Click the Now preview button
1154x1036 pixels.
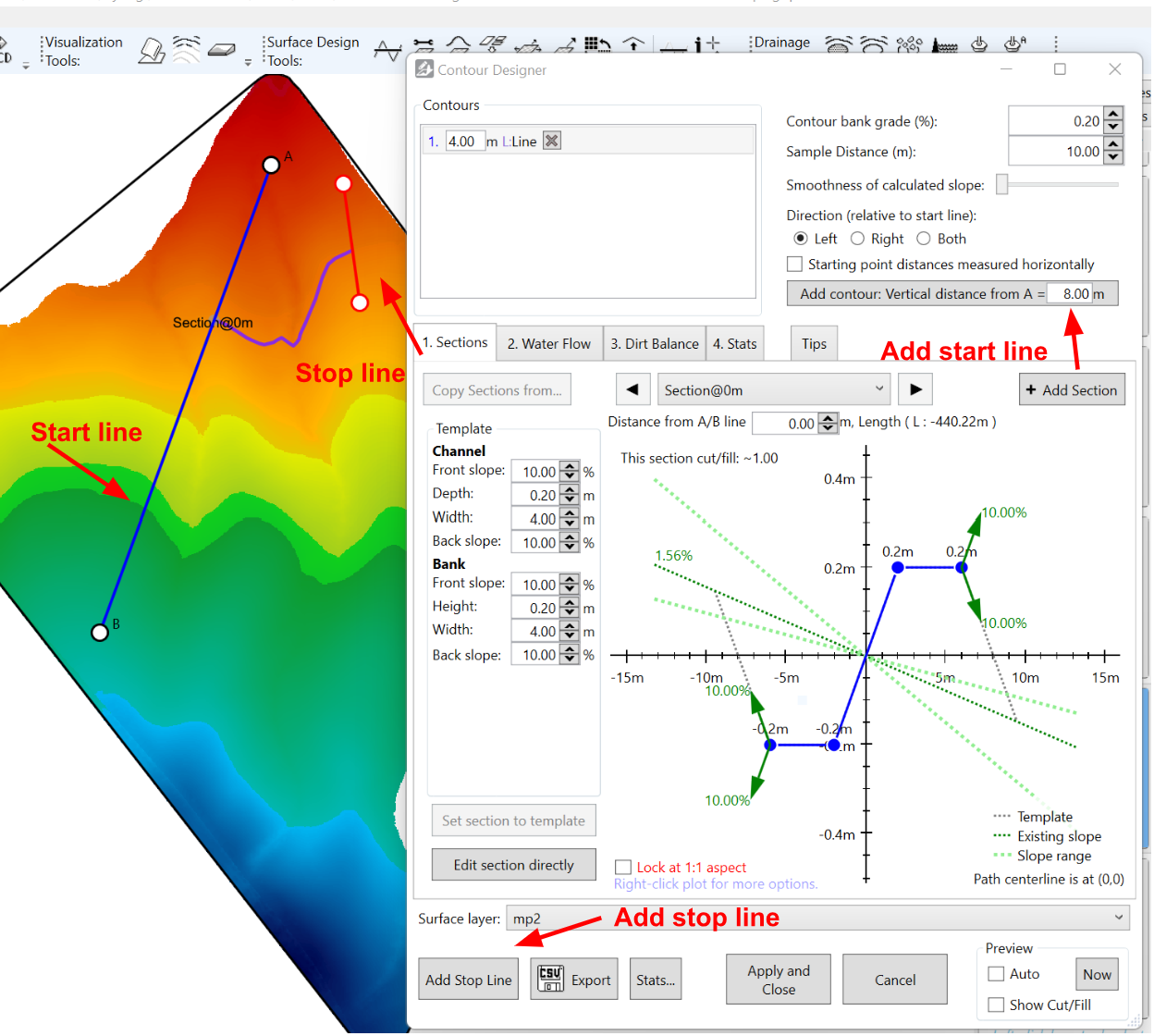click(x=1098, y=974)
